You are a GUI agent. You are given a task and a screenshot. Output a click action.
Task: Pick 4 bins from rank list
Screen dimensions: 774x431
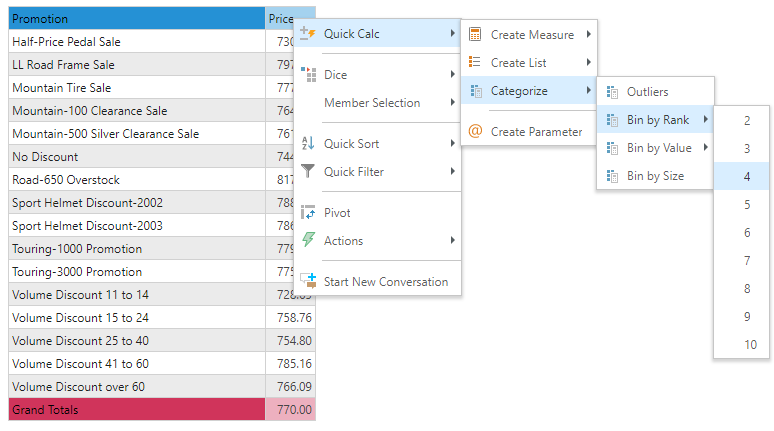747,176
